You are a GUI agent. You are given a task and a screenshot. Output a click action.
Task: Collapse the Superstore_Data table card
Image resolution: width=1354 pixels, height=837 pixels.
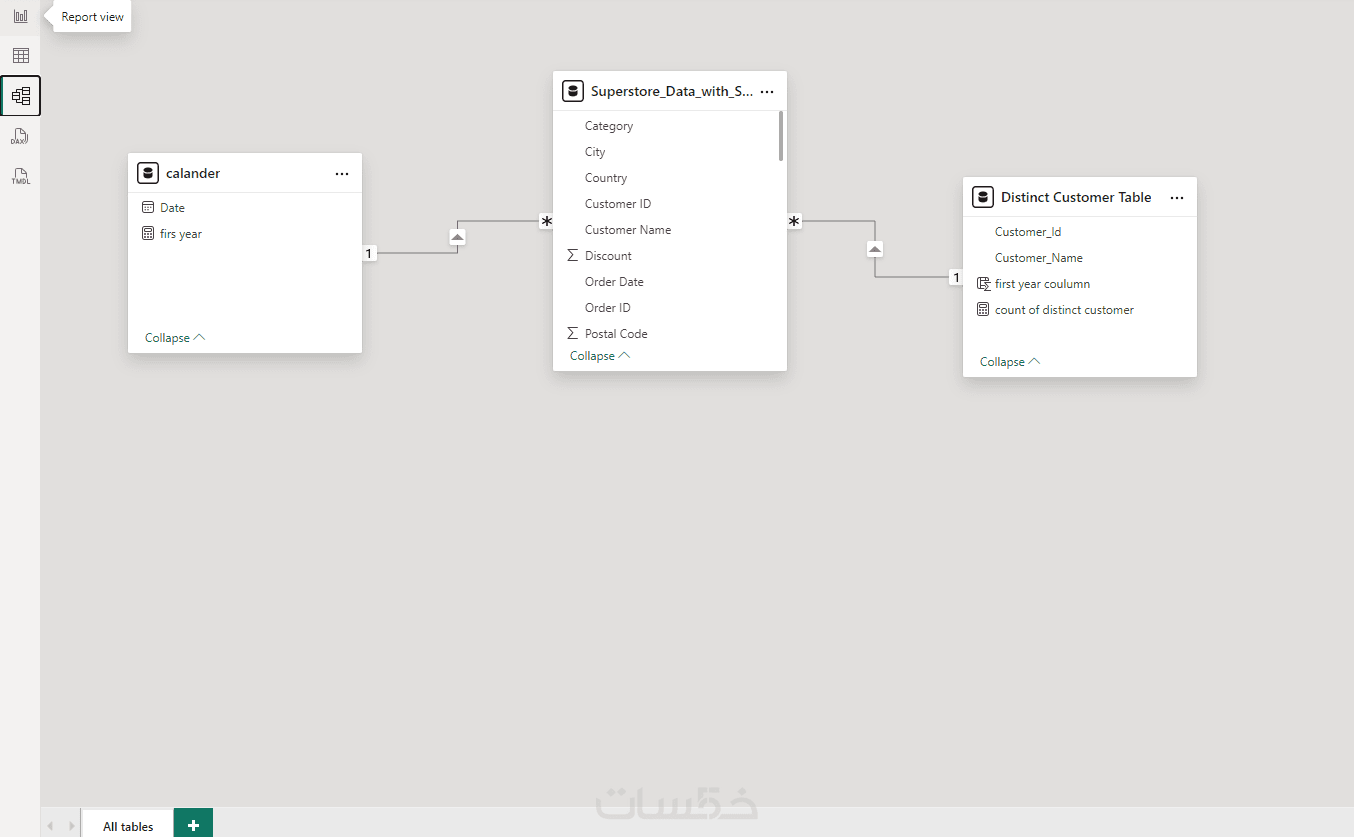(x=599, y=356)
